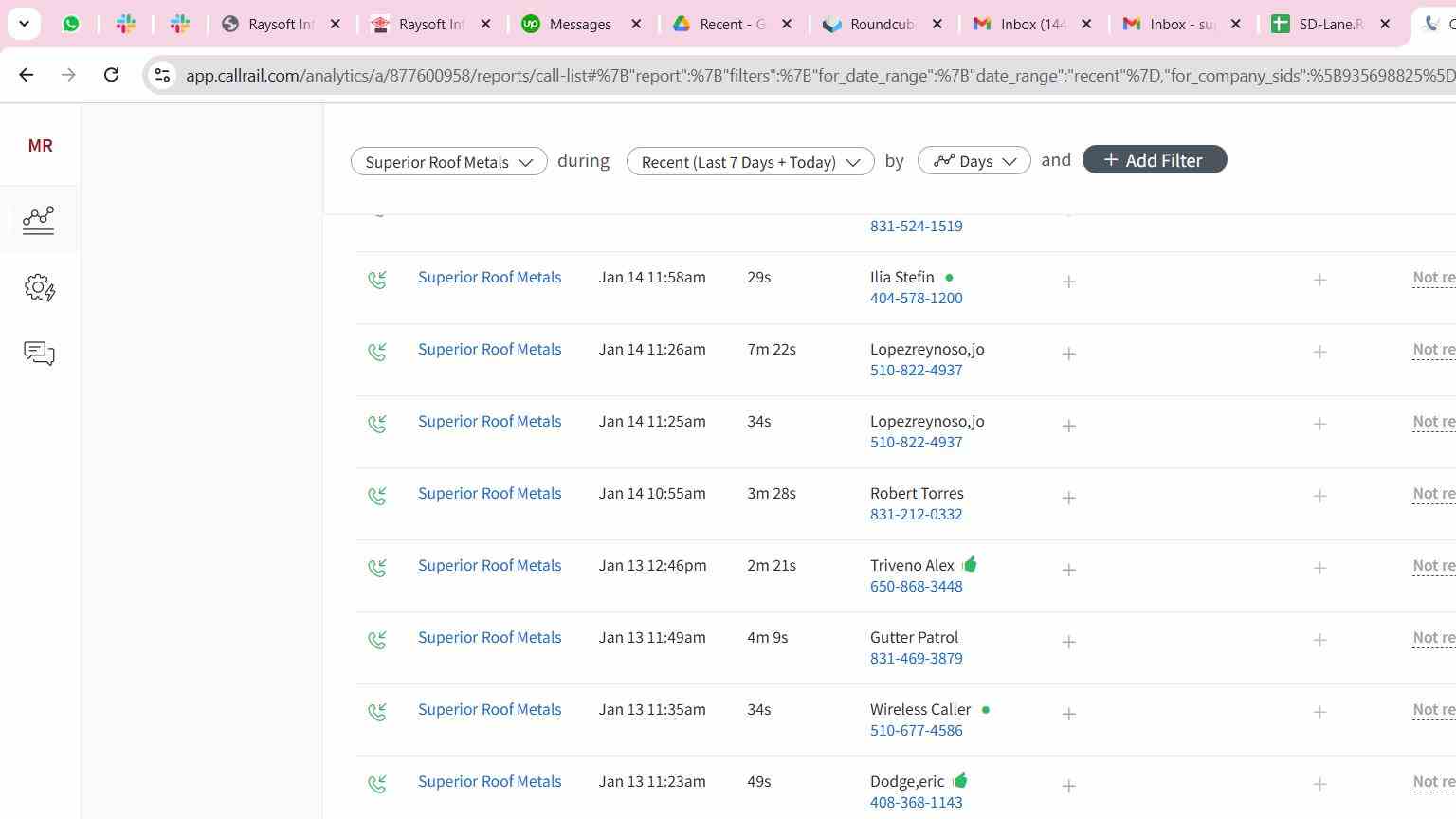Click the site info icon in address bar
The height and width of the screenshot is (819, 1456).
(x=162, y=75)
